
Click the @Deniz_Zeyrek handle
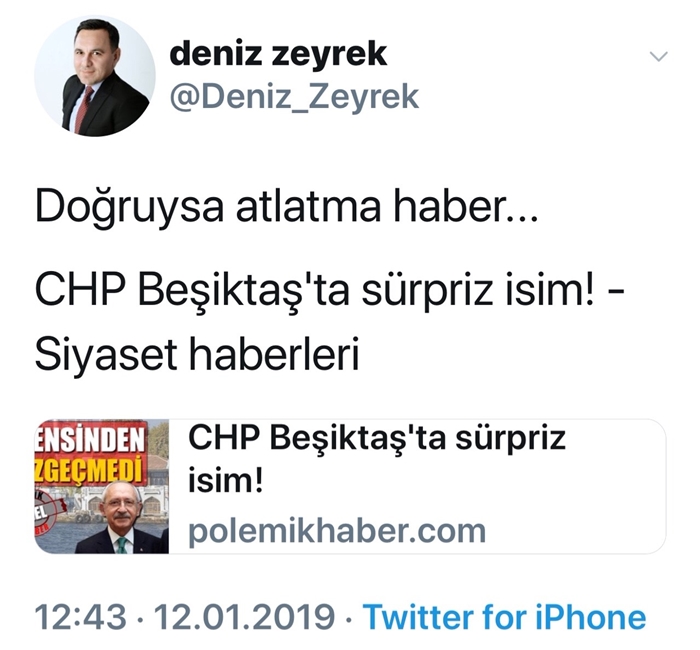(x=294, y=96)
